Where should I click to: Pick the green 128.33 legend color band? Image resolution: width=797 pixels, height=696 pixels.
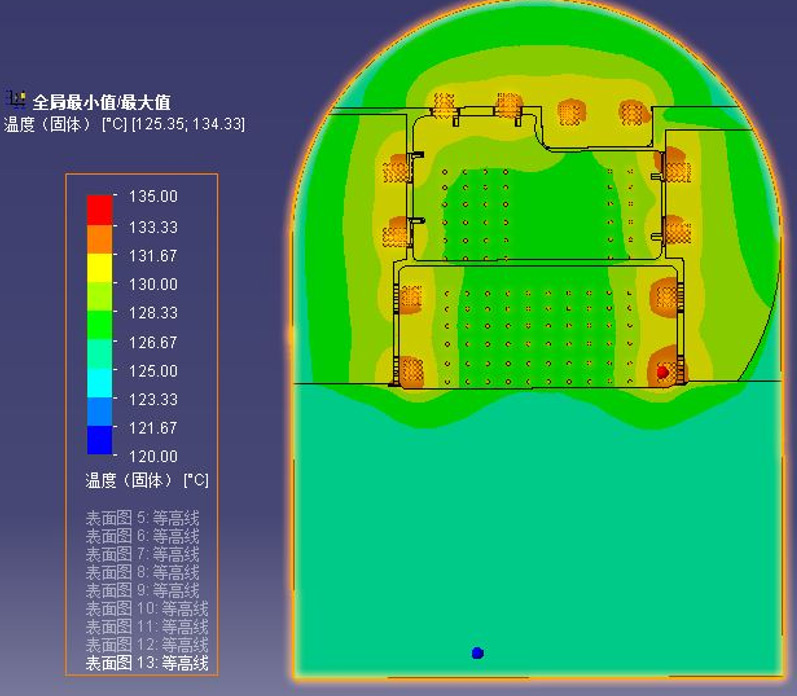pos(100,325)
